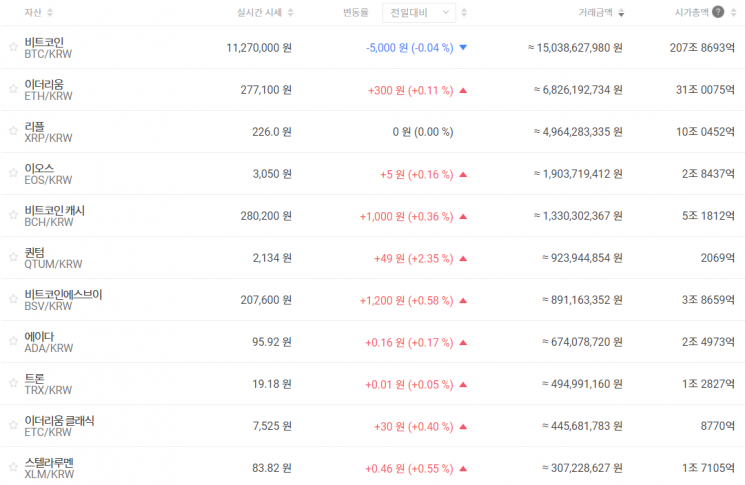Open the 비트코인에스브이 BSV/KRW asset

tap(63, 300)
